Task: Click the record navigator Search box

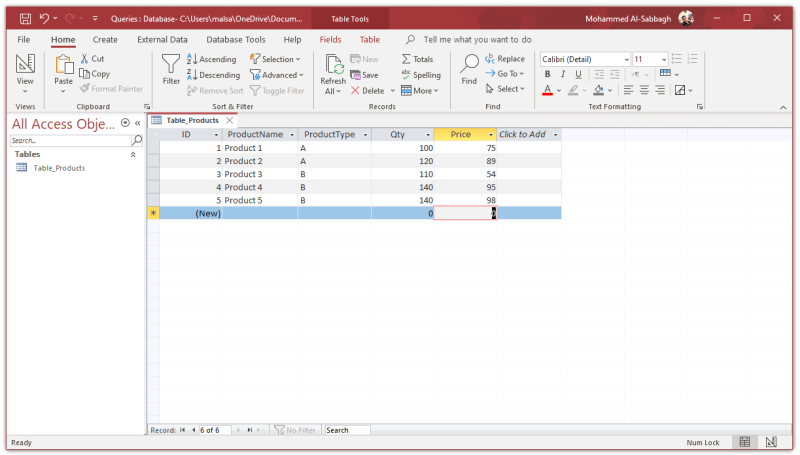Action: tap(347, 431)
